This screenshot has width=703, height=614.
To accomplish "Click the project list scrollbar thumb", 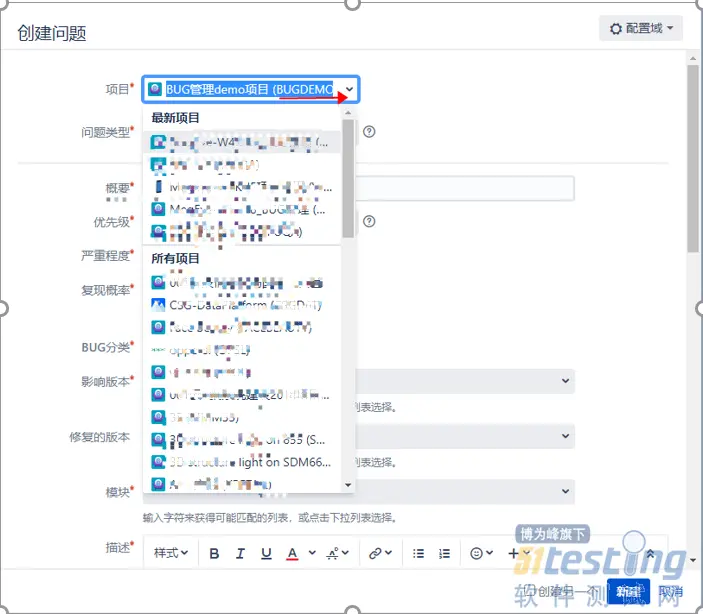I will click(x=348, y=178).
